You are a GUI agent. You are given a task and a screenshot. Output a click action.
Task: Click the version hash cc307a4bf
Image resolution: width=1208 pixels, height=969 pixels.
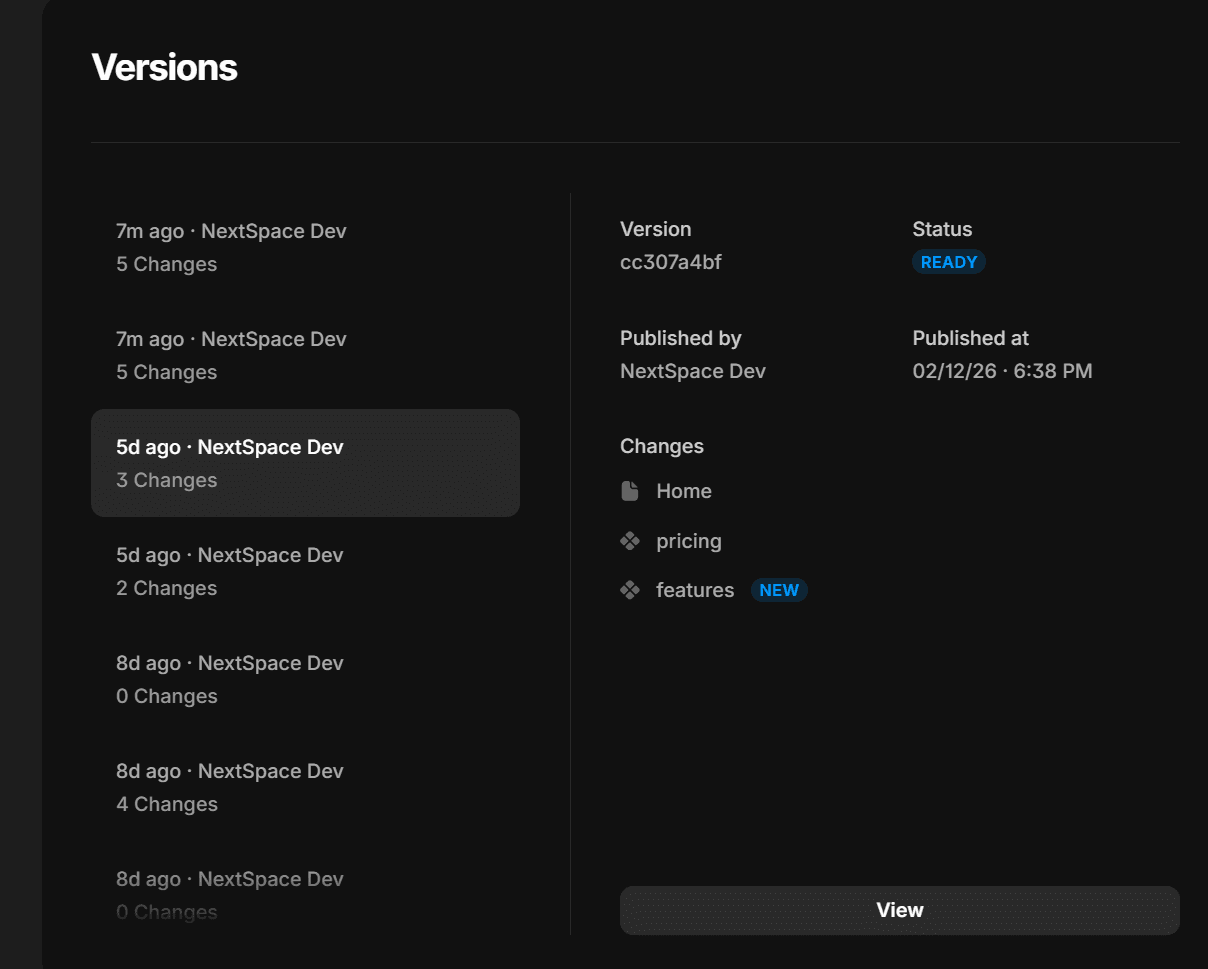pos(670,262)
